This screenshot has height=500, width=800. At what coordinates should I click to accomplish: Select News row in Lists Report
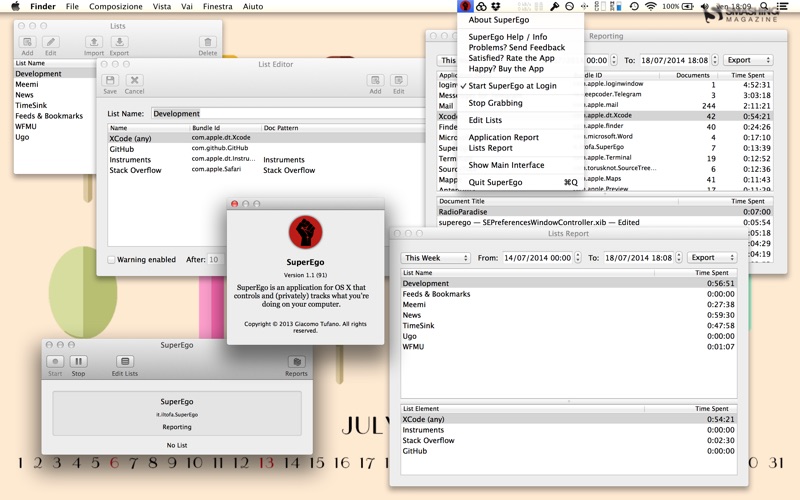tap(568, 315)
